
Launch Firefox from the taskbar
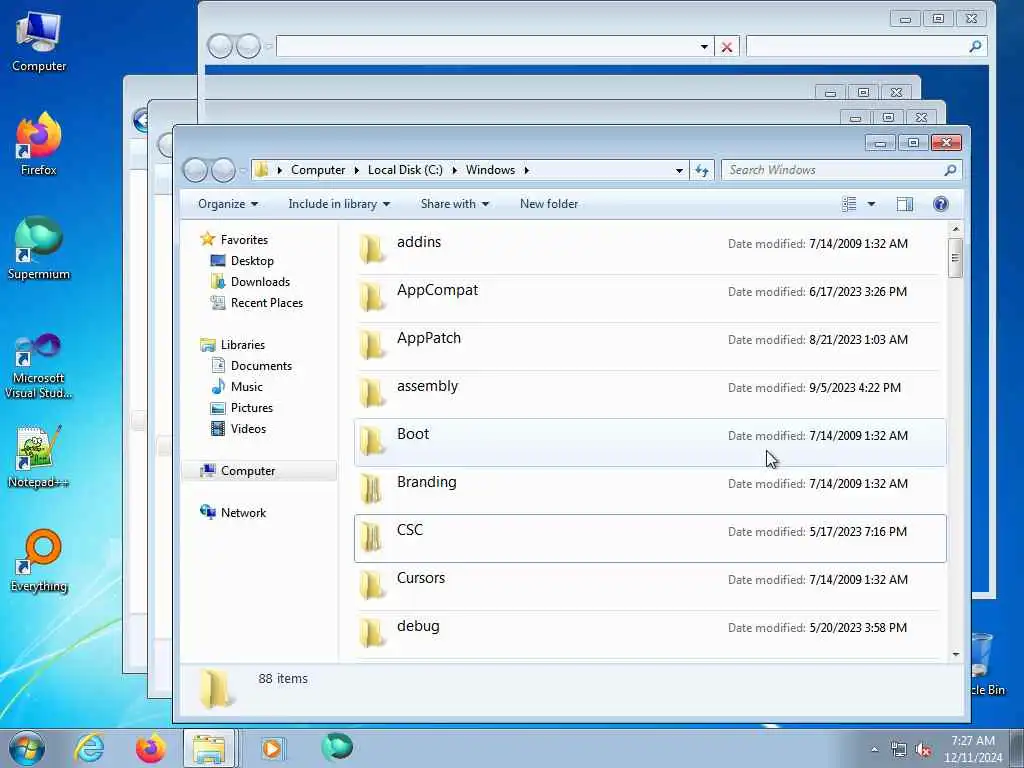pos(150,748)
